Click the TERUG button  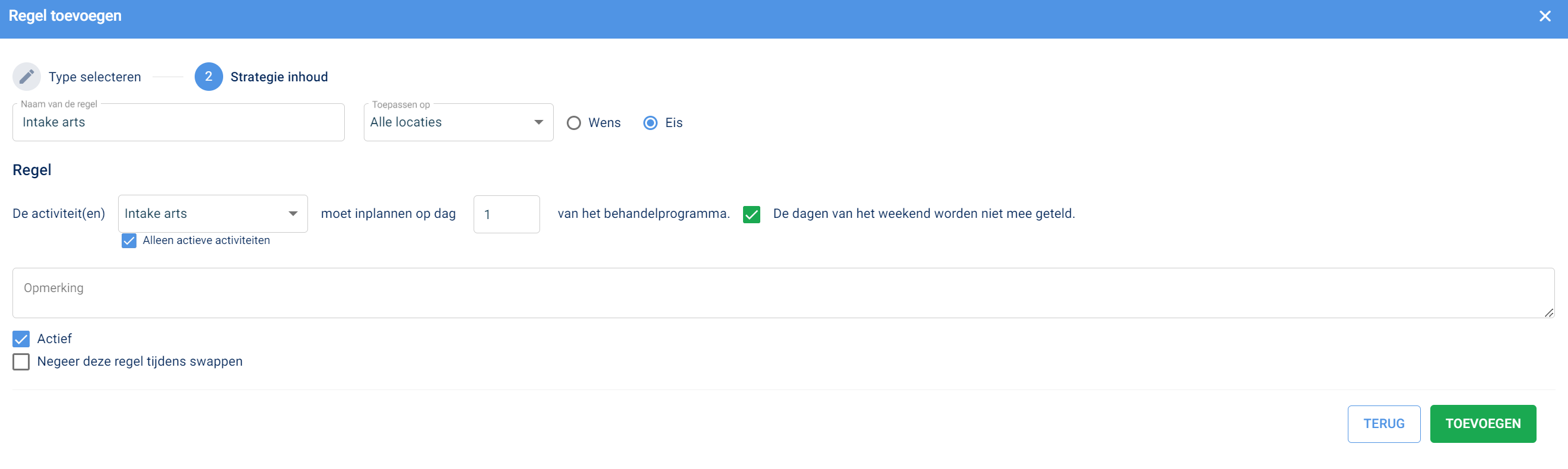coord(1383,424)
